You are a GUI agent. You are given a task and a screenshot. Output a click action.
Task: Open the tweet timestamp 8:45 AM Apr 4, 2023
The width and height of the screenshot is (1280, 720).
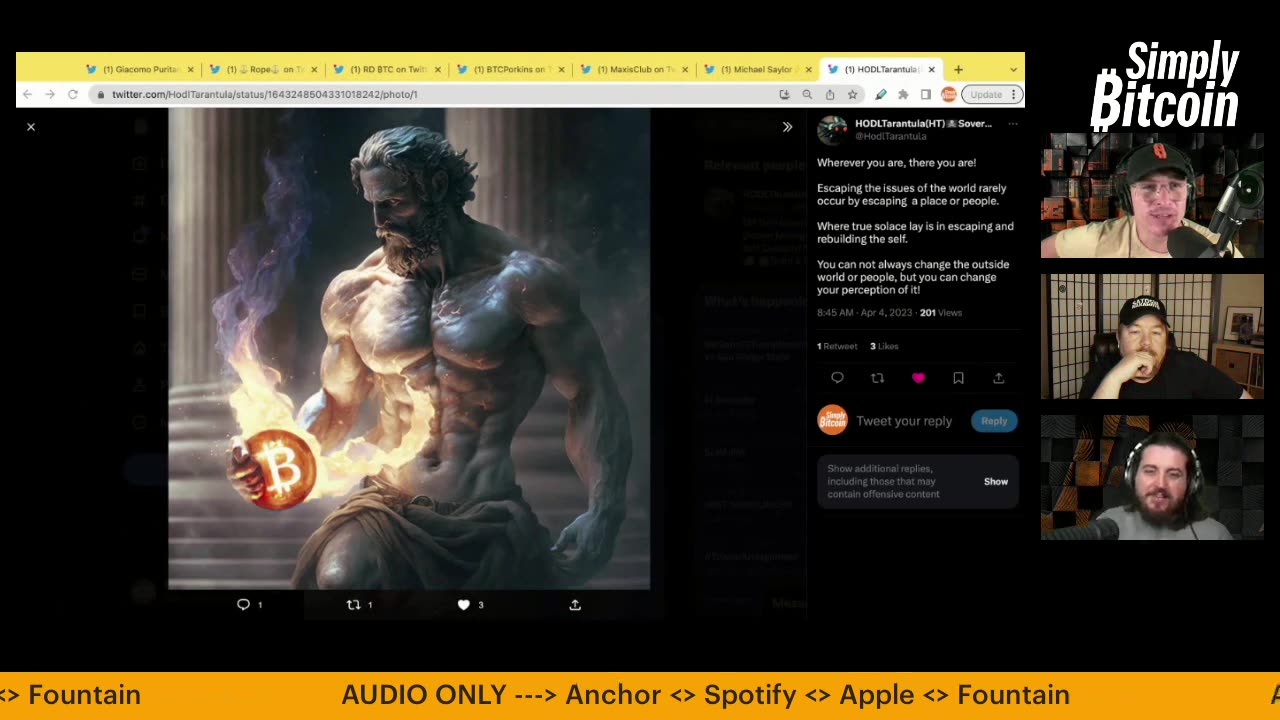tap(864, 313)
